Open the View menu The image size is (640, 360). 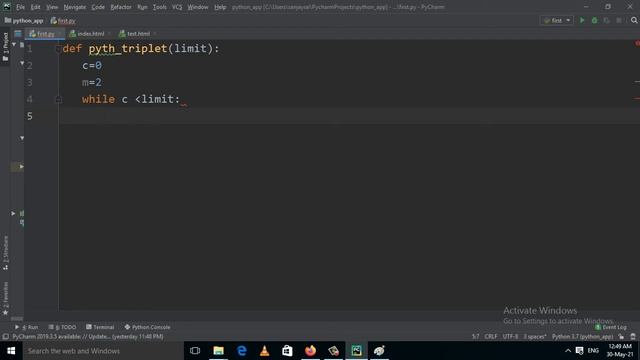click(52, 7)
